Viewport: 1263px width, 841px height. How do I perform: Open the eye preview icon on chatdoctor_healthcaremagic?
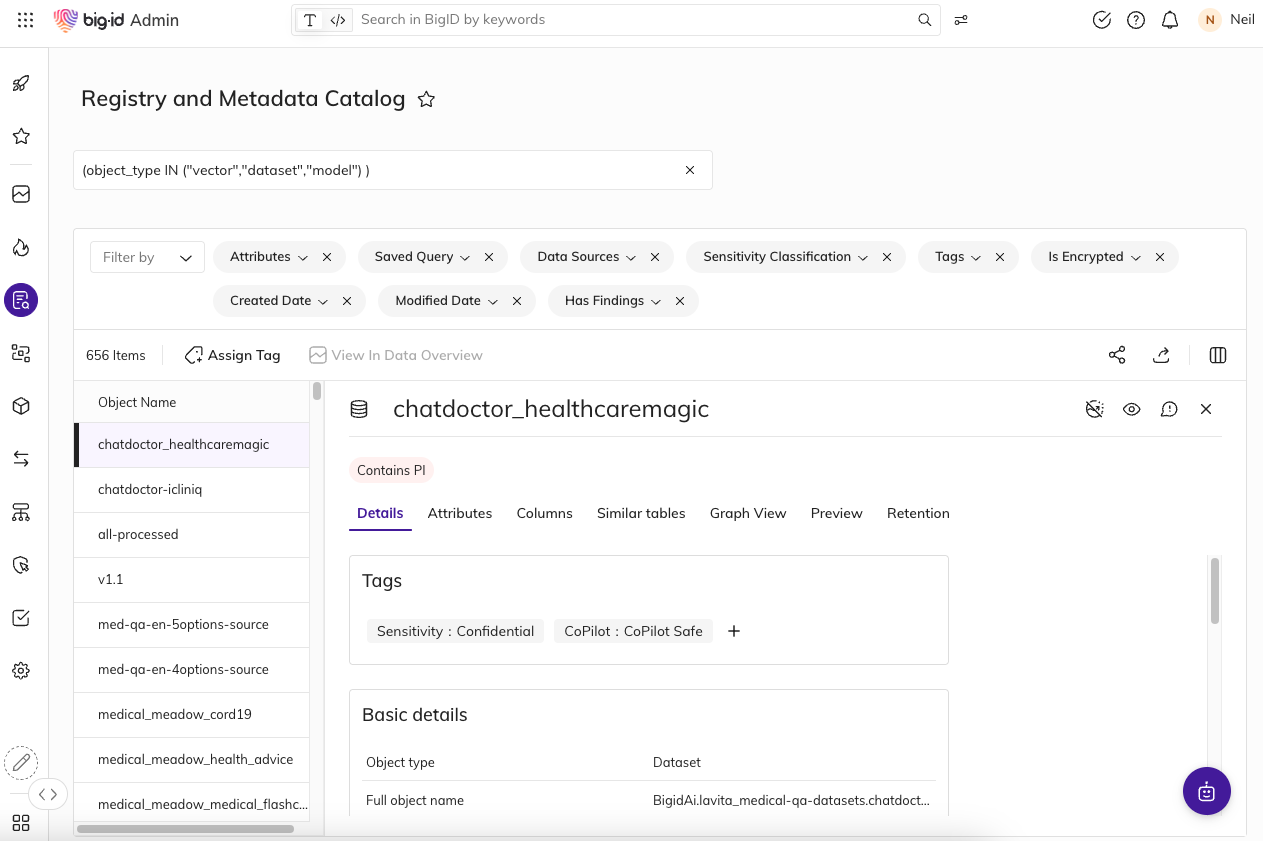coord(1132,409)
